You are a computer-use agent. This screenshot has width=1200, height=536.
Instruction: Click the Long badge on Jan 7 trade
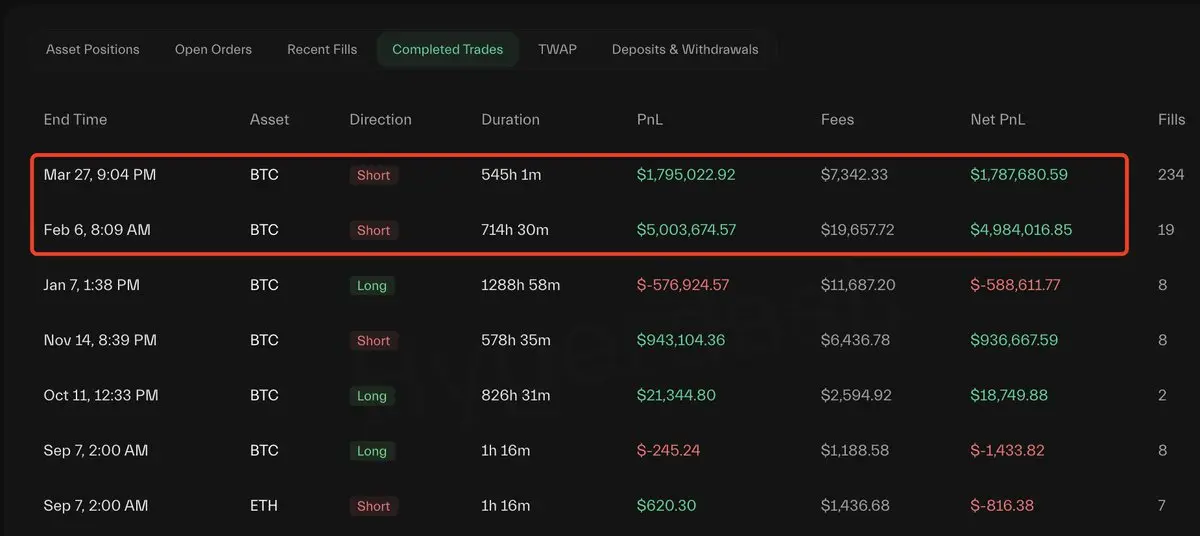click(371, 286)
